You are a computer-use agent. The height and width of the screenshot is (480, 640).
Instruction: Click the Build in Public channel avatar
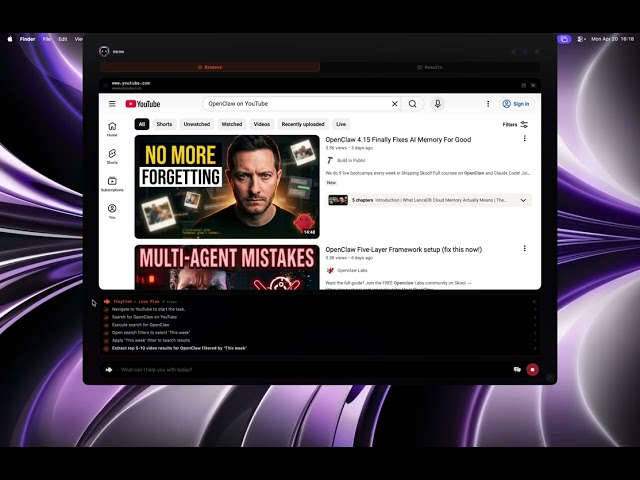(x=330, y=160)
